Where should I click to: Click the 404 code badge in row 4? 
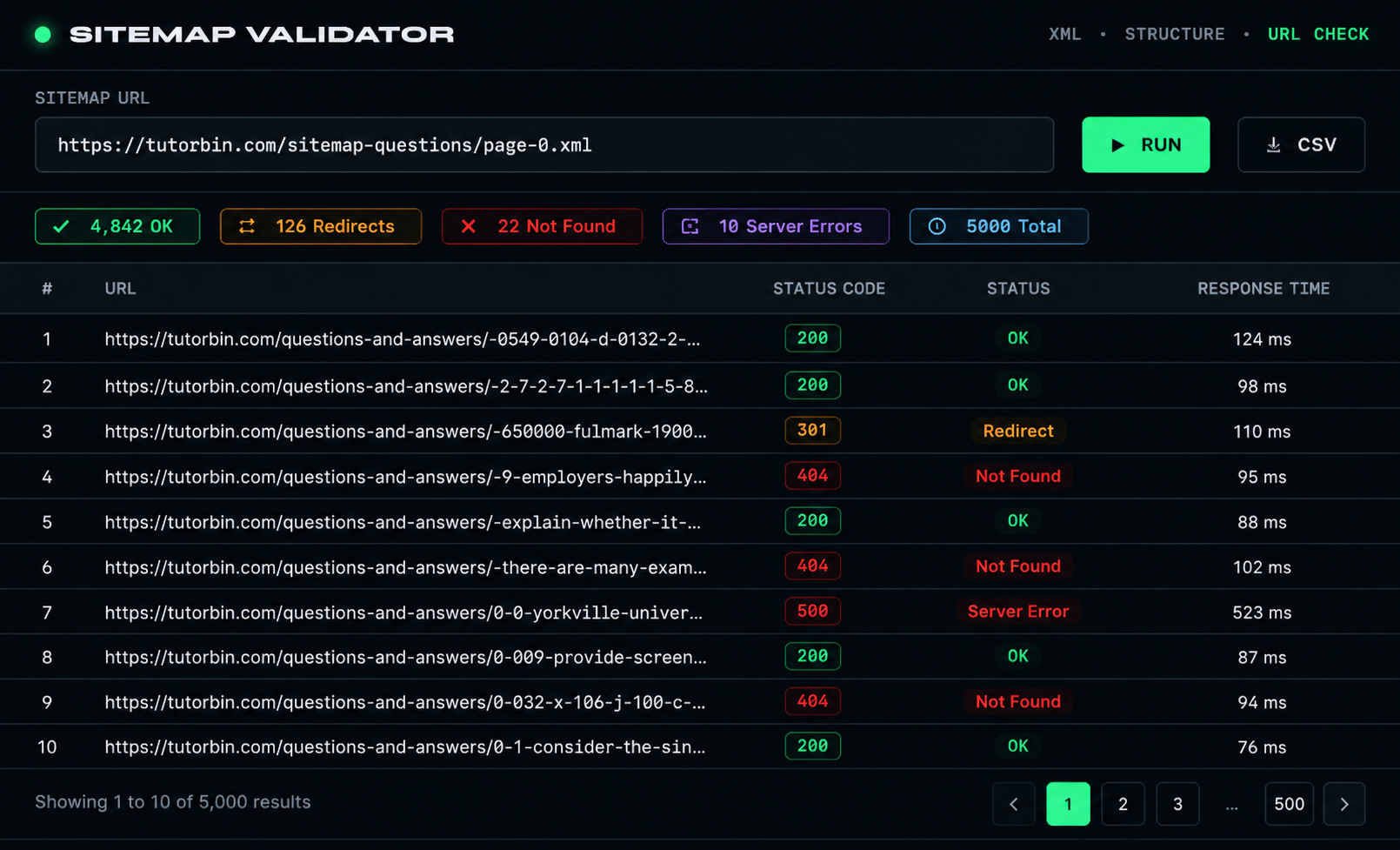click(x=812, y=476)
